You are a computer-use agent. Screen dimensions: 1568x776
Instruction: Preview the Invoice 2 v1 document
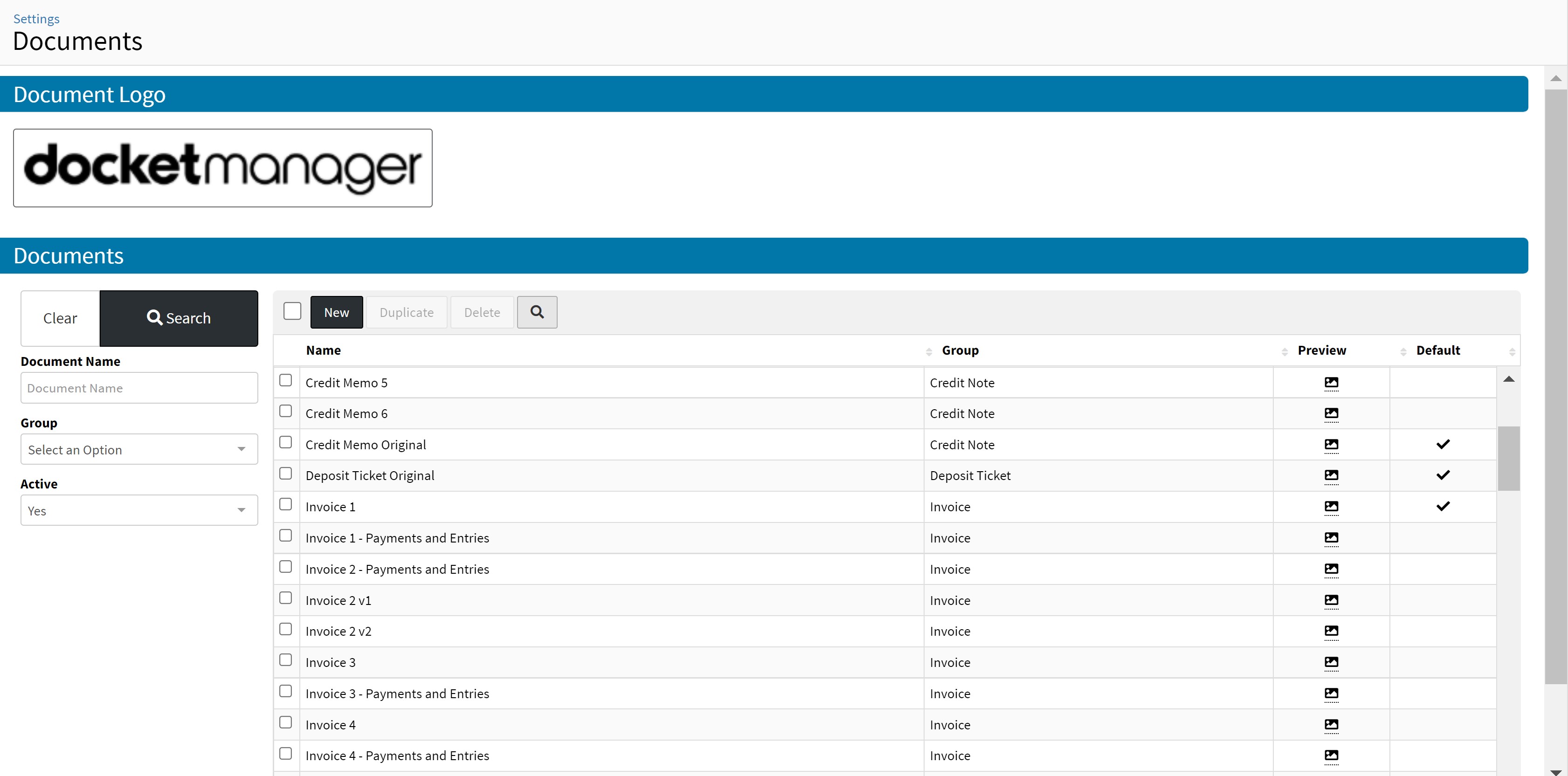[x=1331, y=600]
